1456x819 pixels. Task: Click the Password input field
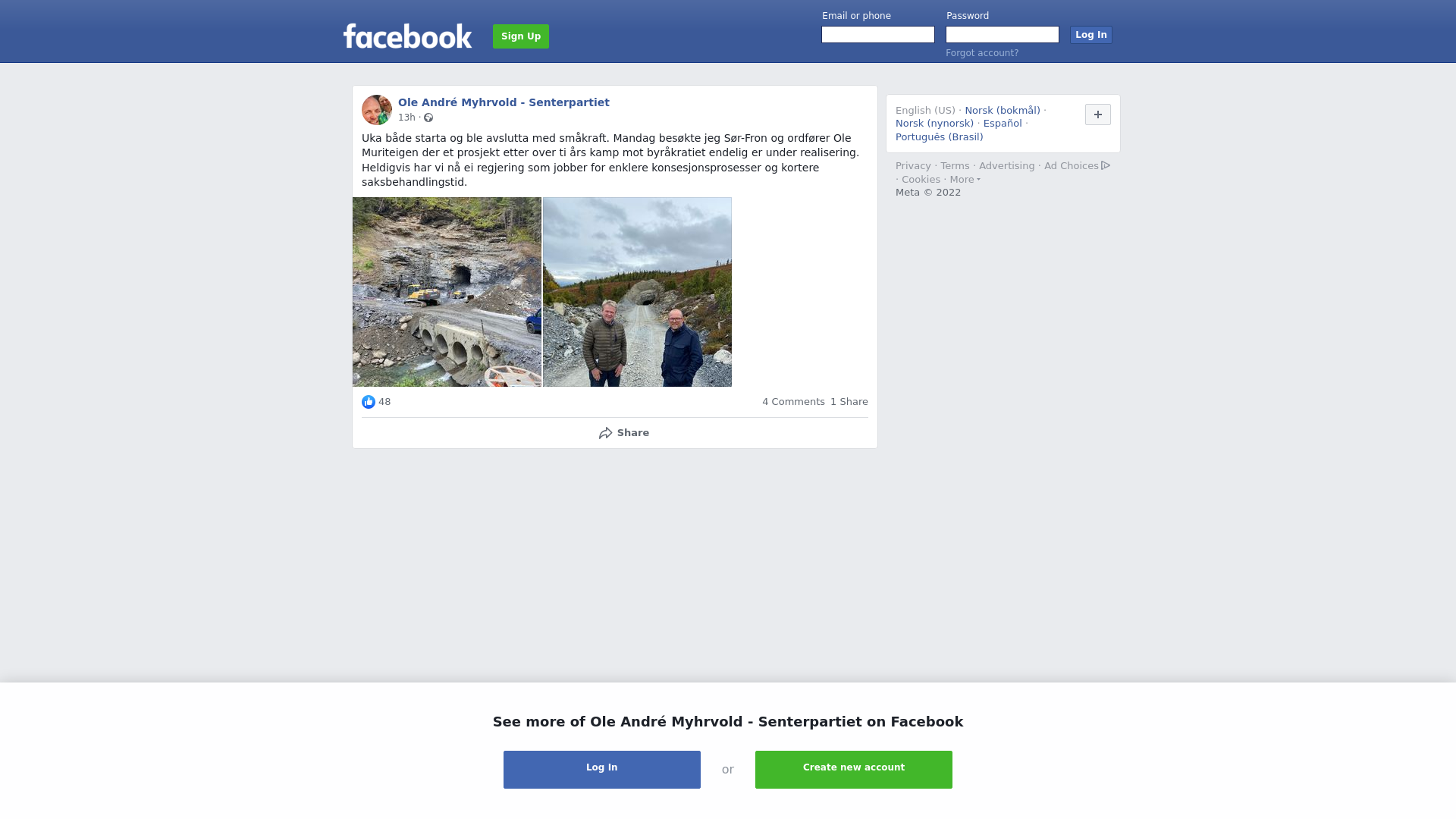[x=1003, y=35]
